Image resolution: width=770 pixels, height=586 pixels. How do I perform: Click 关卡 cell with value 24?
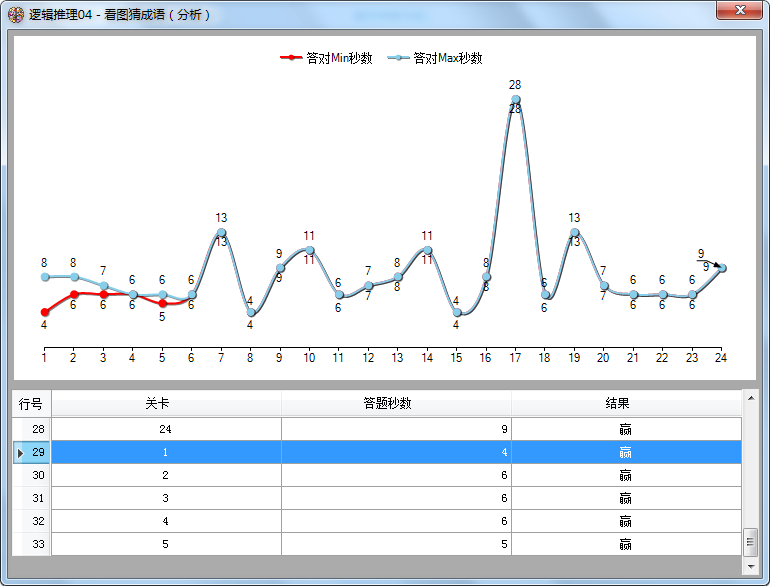pyautogui.click(x=166, y=429)
